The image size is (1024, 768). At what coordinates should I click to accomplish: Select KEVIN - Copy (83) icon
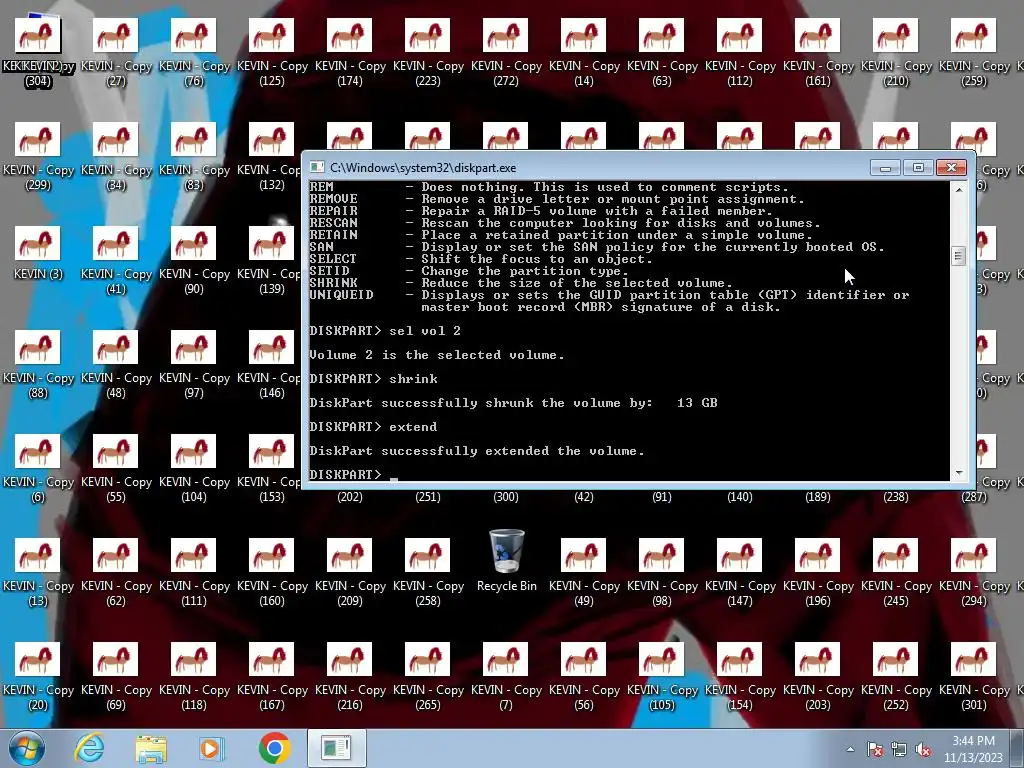click(194, 156)
